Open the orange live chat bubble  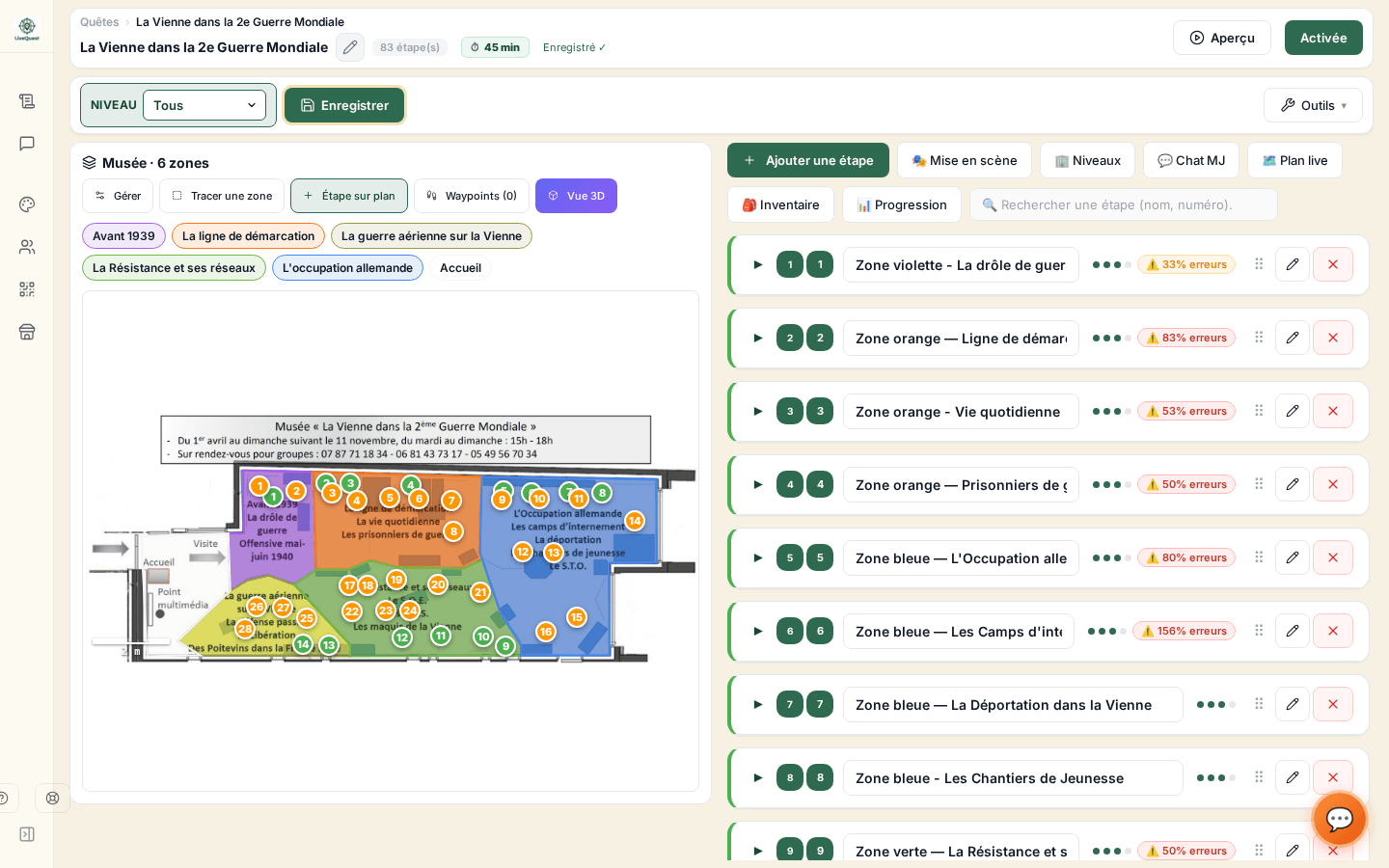pyautogui.click(x=1340, y=819)
